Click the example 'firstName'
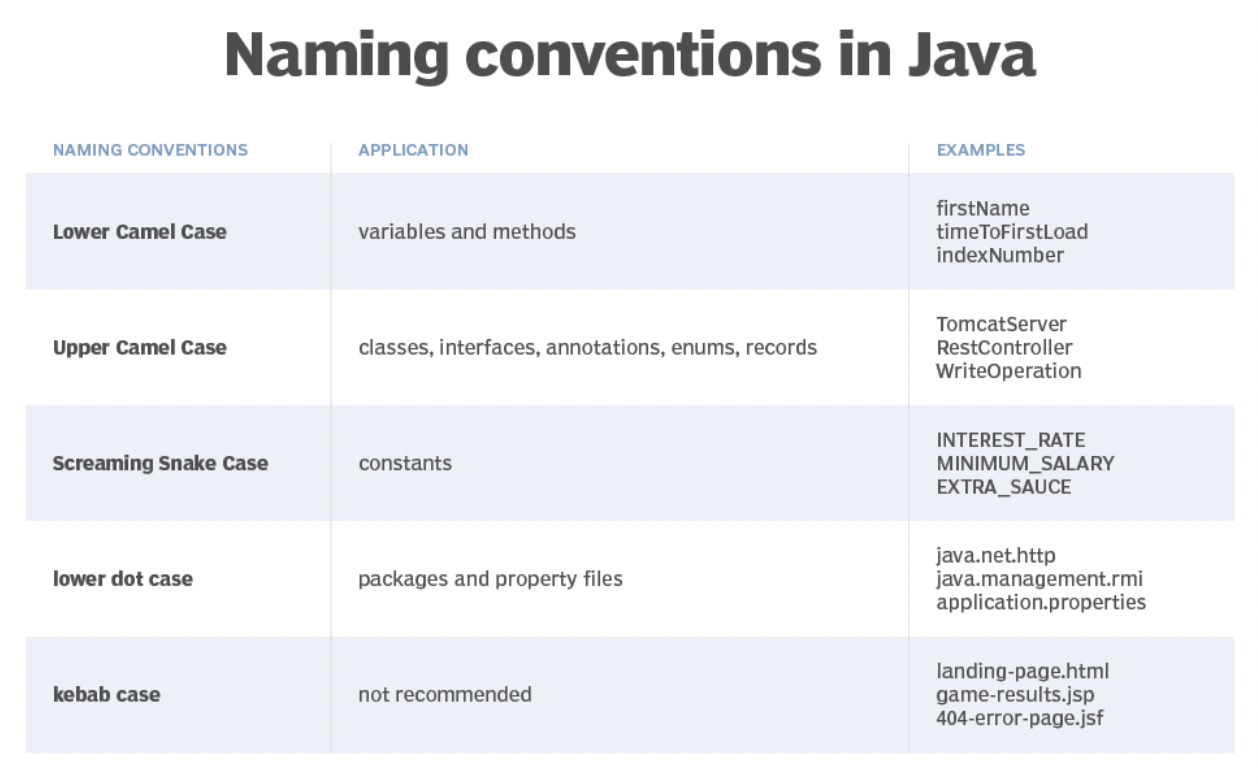 (983, 208)
